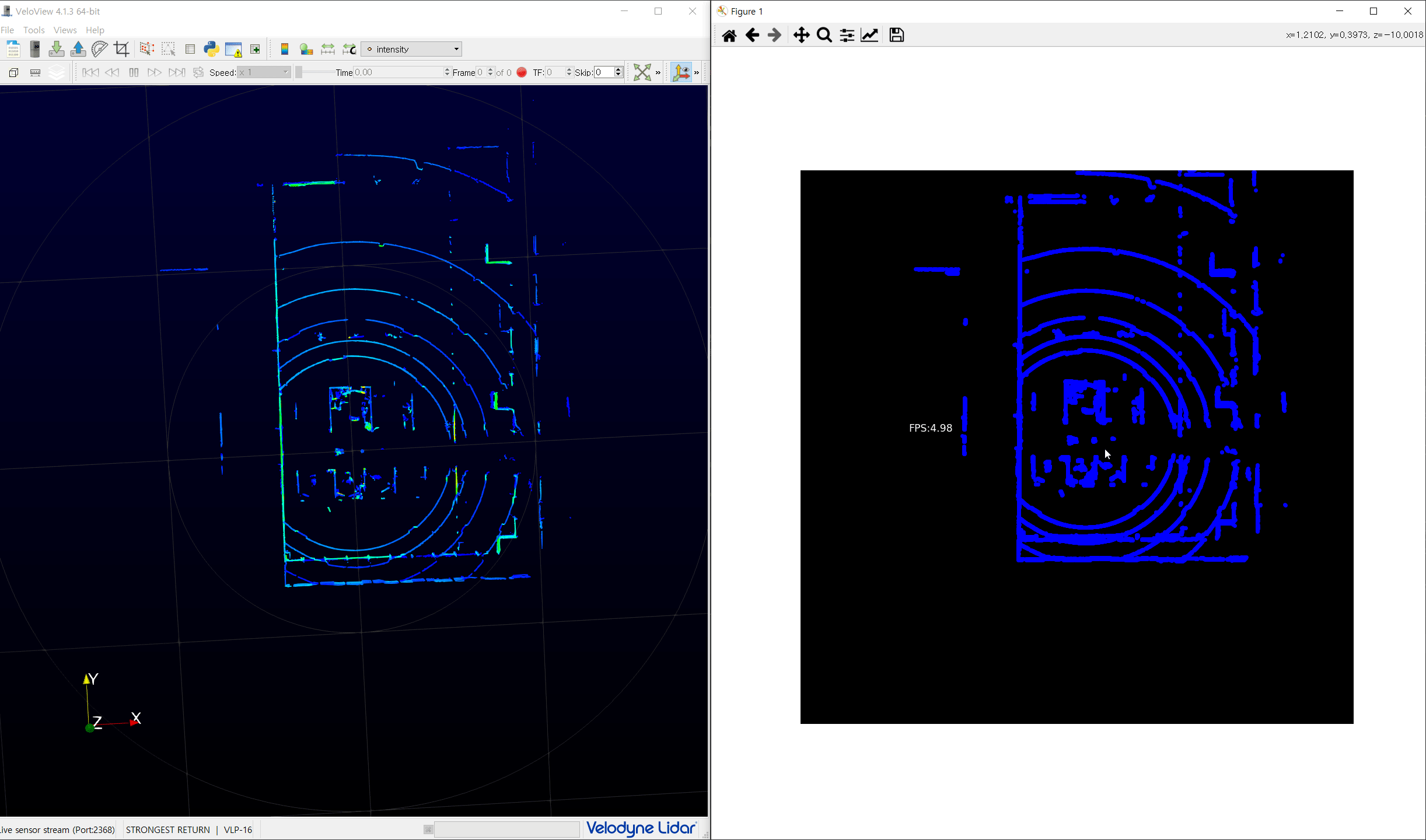
Task: Open the Speed dropdown
Action: click(x=264, y=72)
